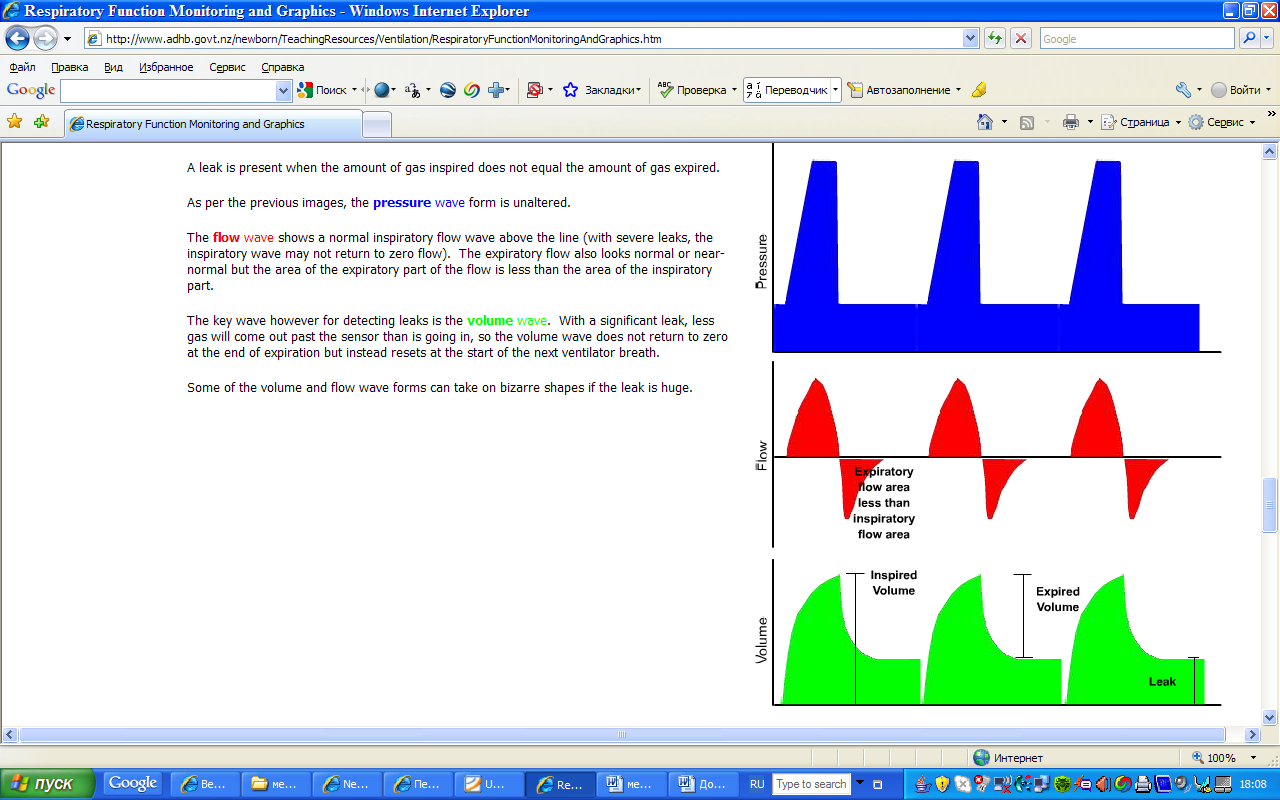
Task: Click the browser Back button
Action: tap(17, 39)
